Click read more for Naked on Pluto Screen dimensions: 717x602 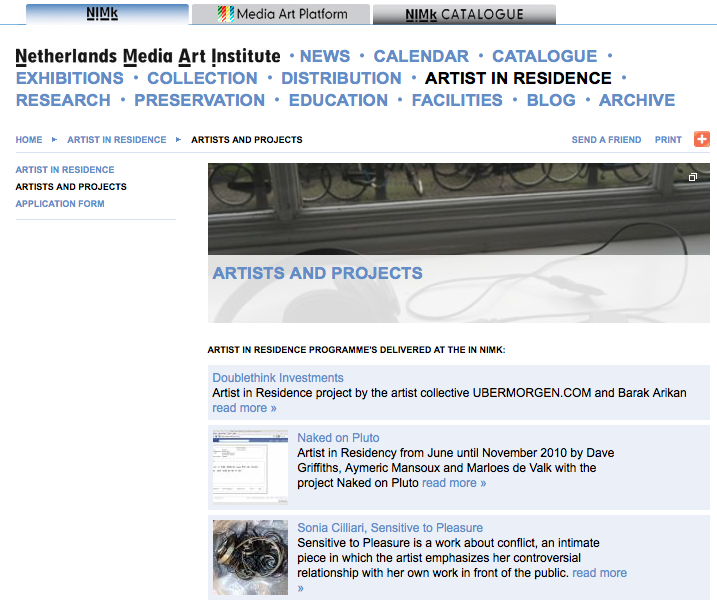[x=454, y=483]
